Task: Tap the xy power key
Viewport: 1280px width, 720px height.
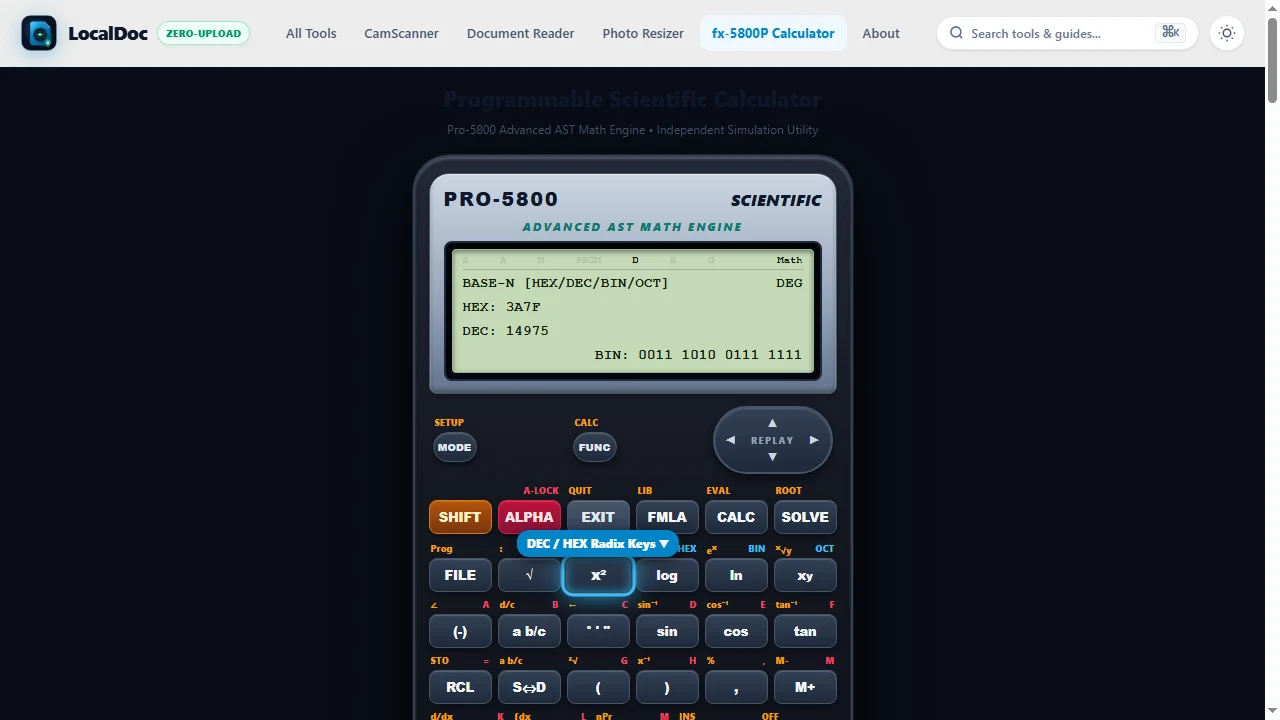Action: tap(805, 575)
